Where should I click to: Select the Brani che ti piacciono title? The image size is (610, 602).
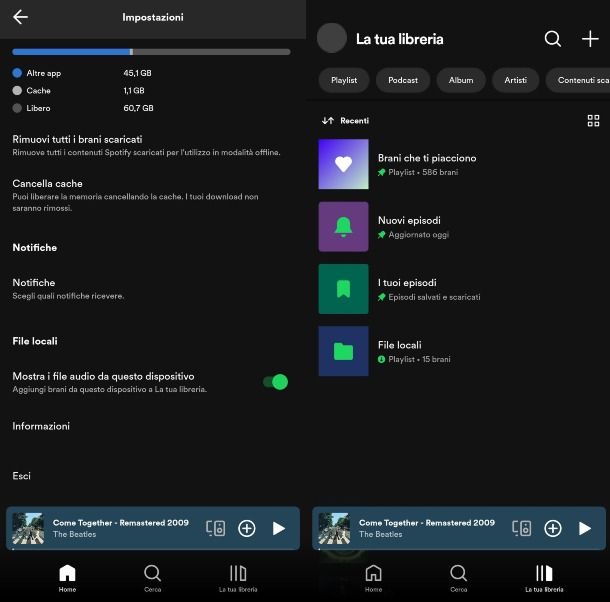pos(427,158)
